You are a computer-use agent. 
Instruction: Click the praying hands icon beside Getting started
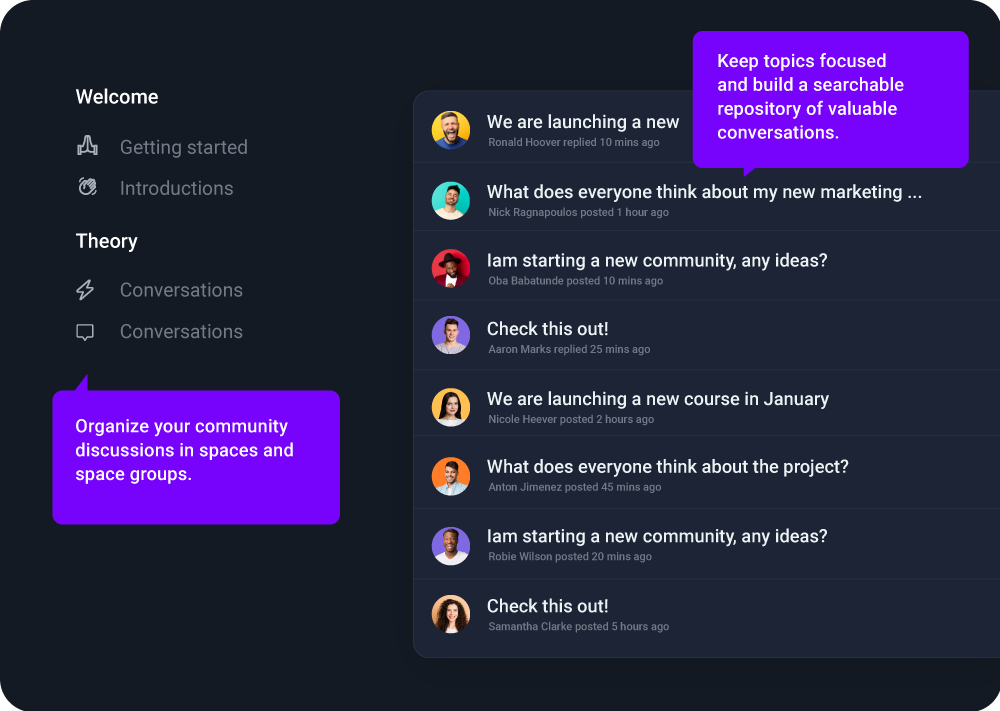[87, 147]
